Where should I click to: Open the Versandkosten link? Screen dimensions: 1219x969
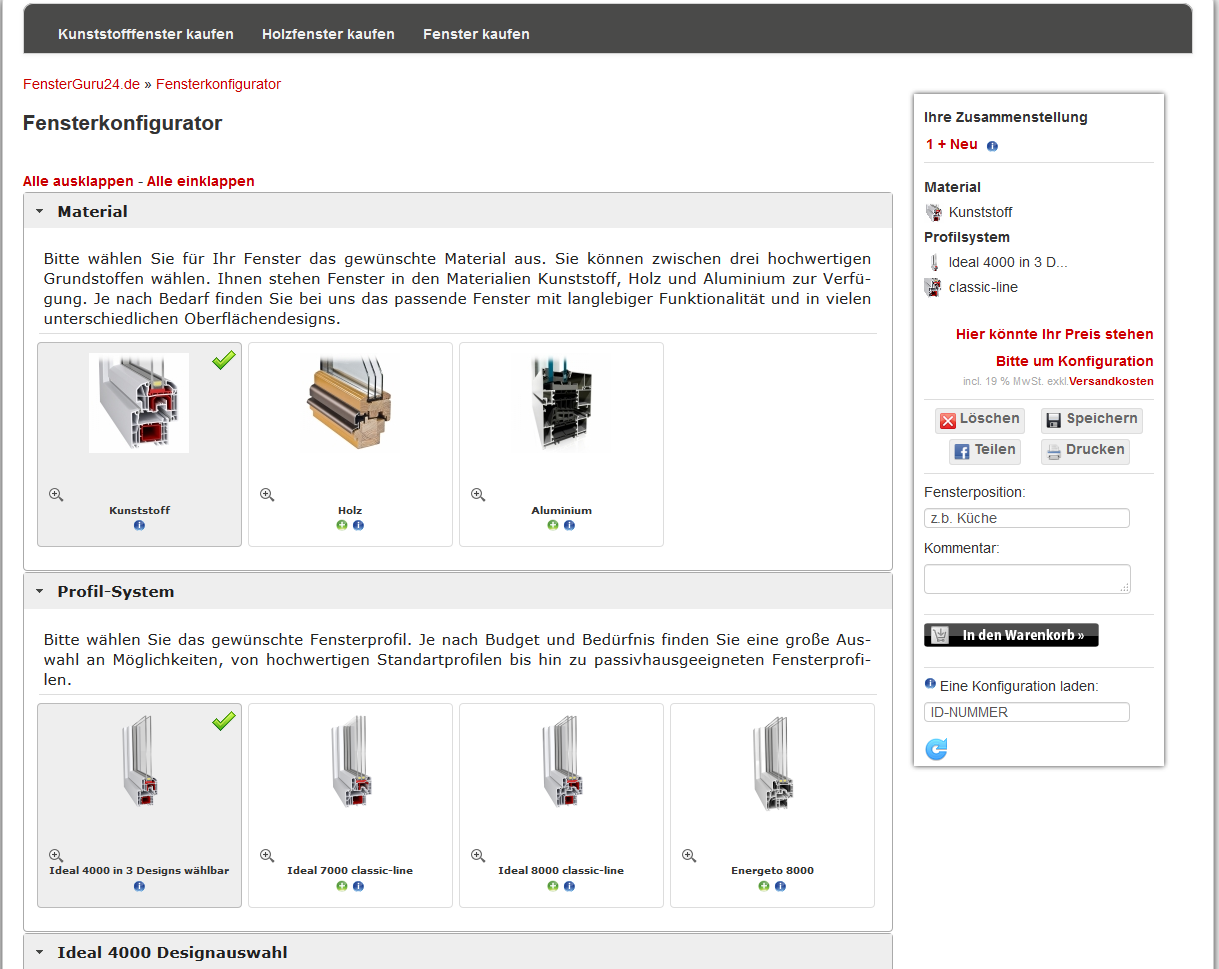click(1111, 381)
